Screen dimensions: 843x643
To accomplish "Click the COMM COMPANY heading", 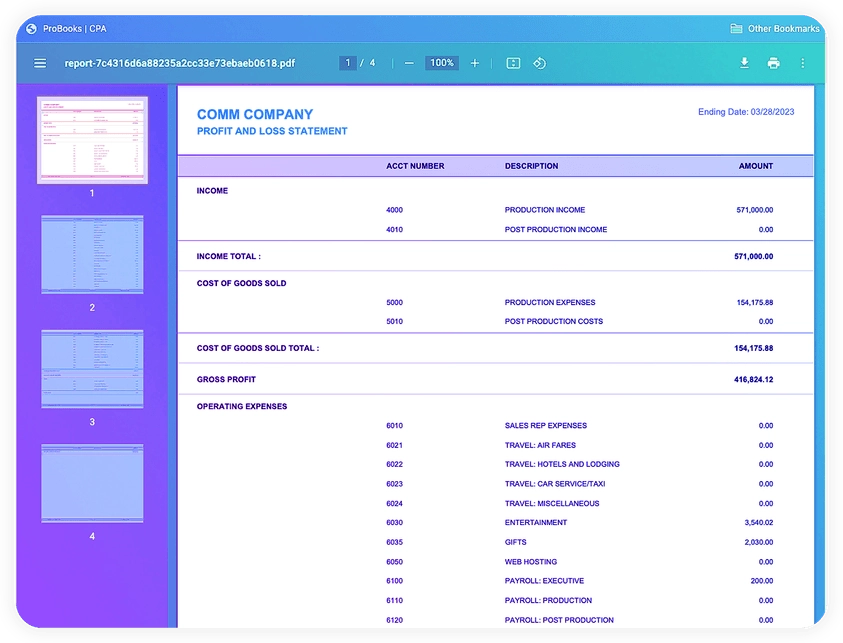I will coord(255,115).
